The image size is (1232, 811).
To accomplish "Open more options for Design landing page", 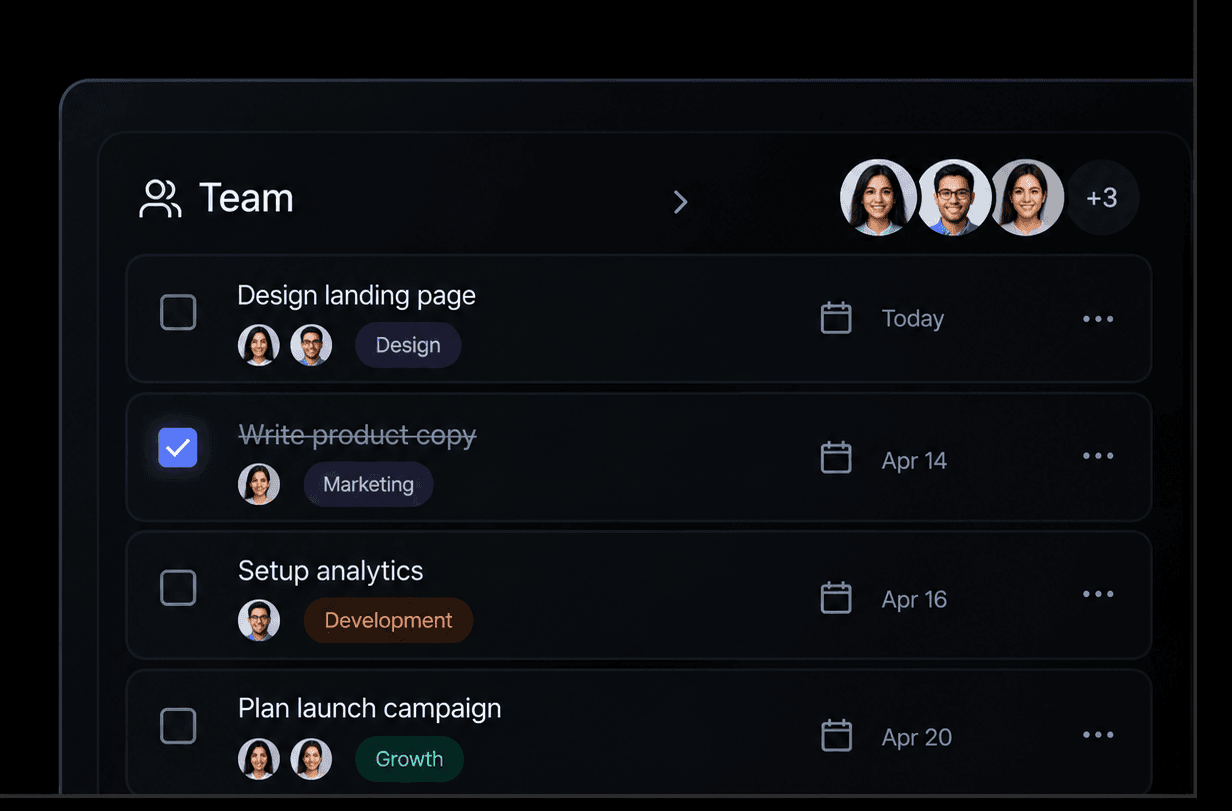I will tap(1098, 319).
